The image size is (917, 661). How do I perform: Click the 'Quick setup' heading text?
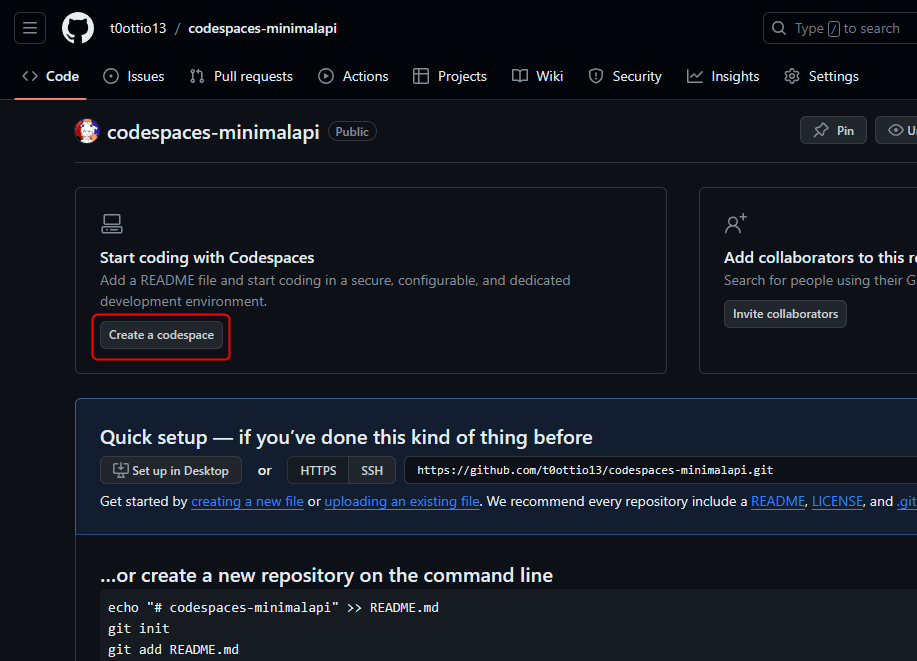point(346,437)
